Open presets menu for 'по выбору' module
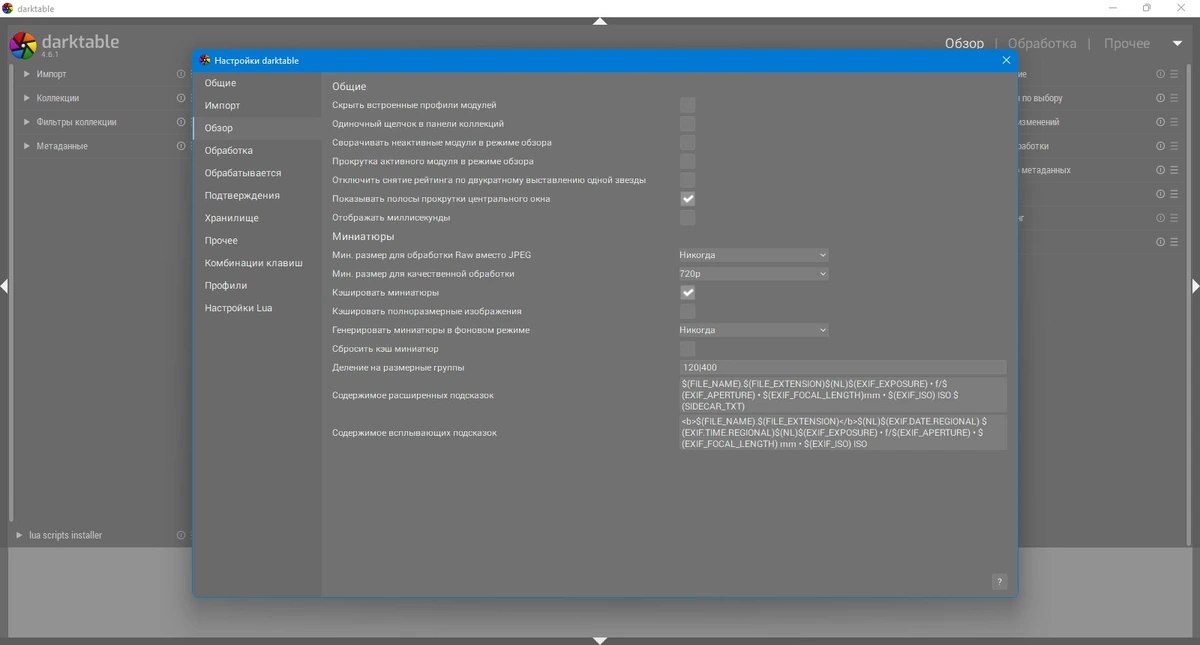 point(1174,98)
